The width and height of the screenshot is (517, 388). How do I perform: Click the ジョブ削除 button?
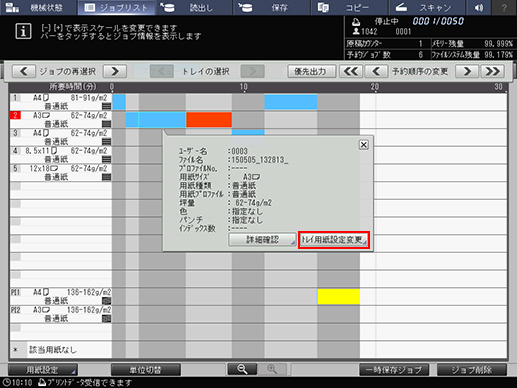[472, 370]
